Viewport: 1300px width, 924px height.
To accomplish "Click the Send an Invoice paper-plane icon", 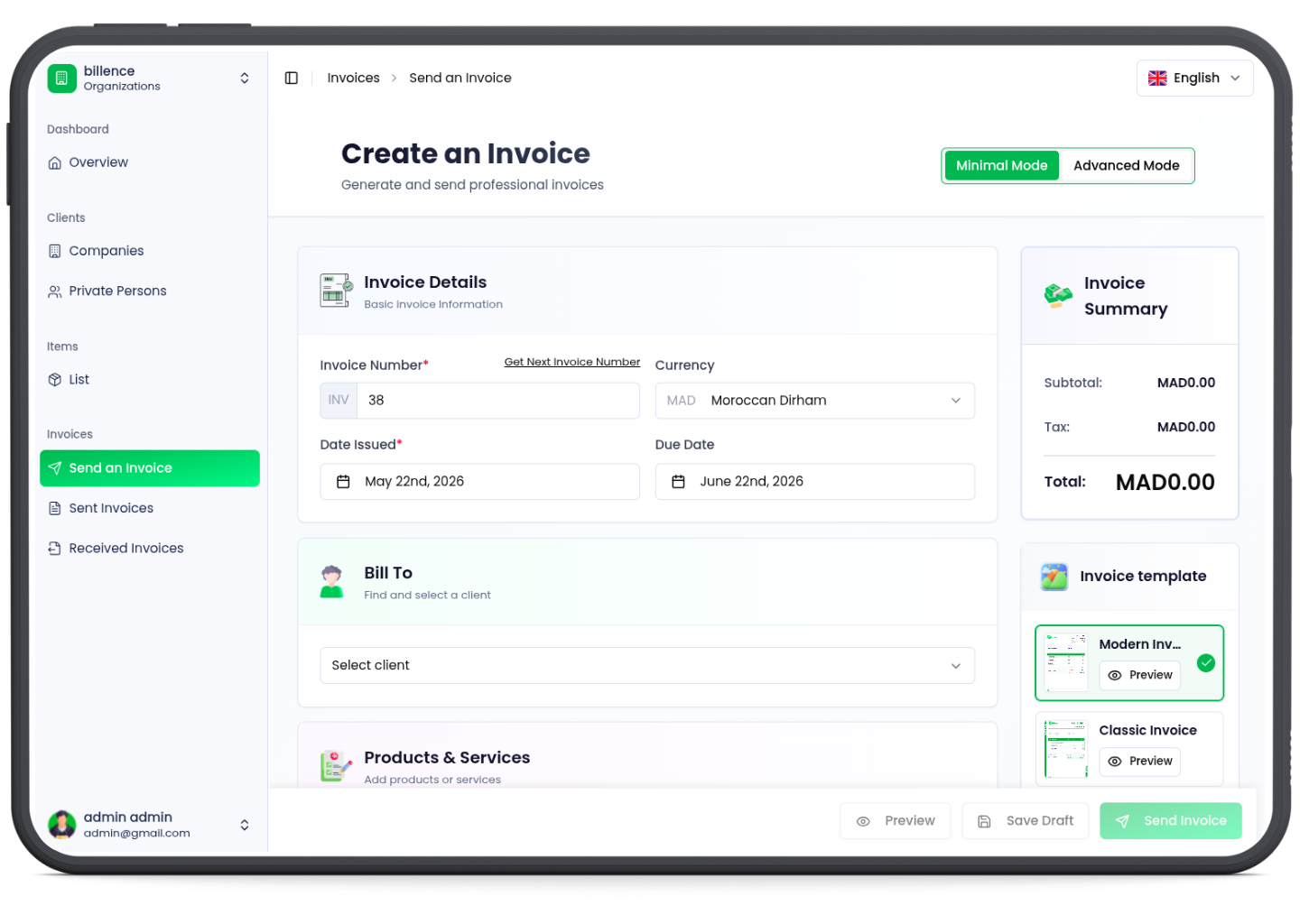I will 55,468.
